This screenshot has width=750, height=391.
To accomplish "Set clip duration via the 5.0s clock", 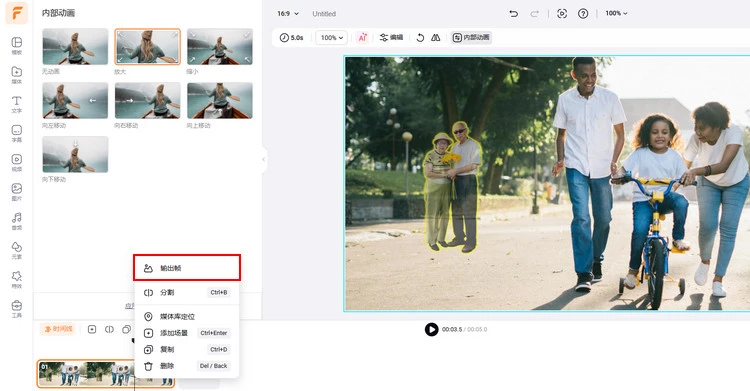I will coord(292,37).
